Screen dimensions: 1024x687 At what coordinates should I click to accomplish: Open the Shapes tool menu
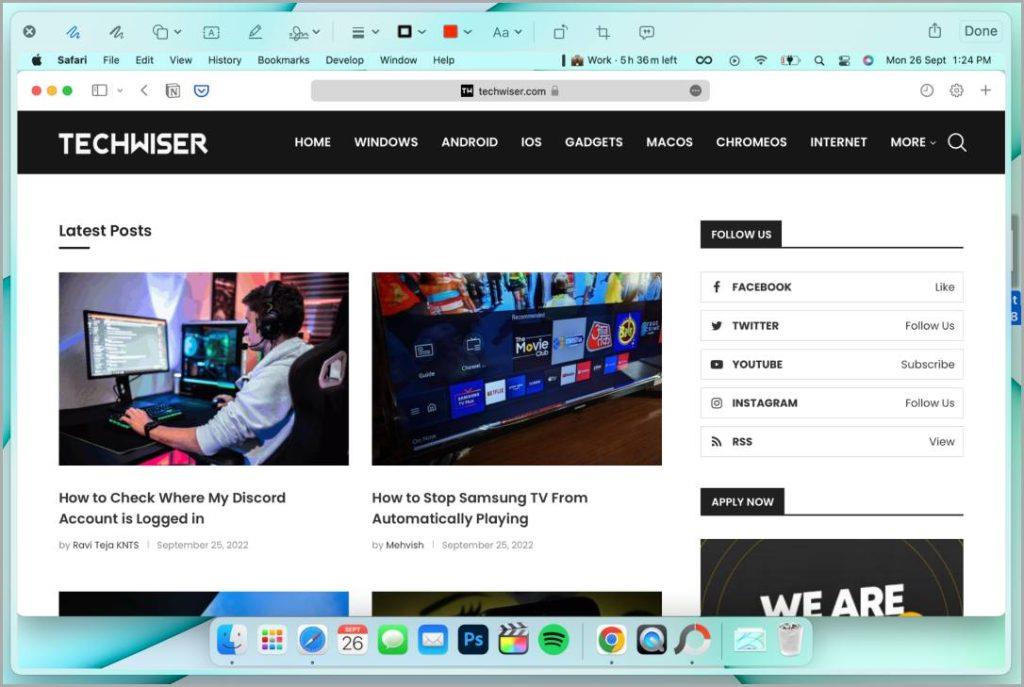167,31
